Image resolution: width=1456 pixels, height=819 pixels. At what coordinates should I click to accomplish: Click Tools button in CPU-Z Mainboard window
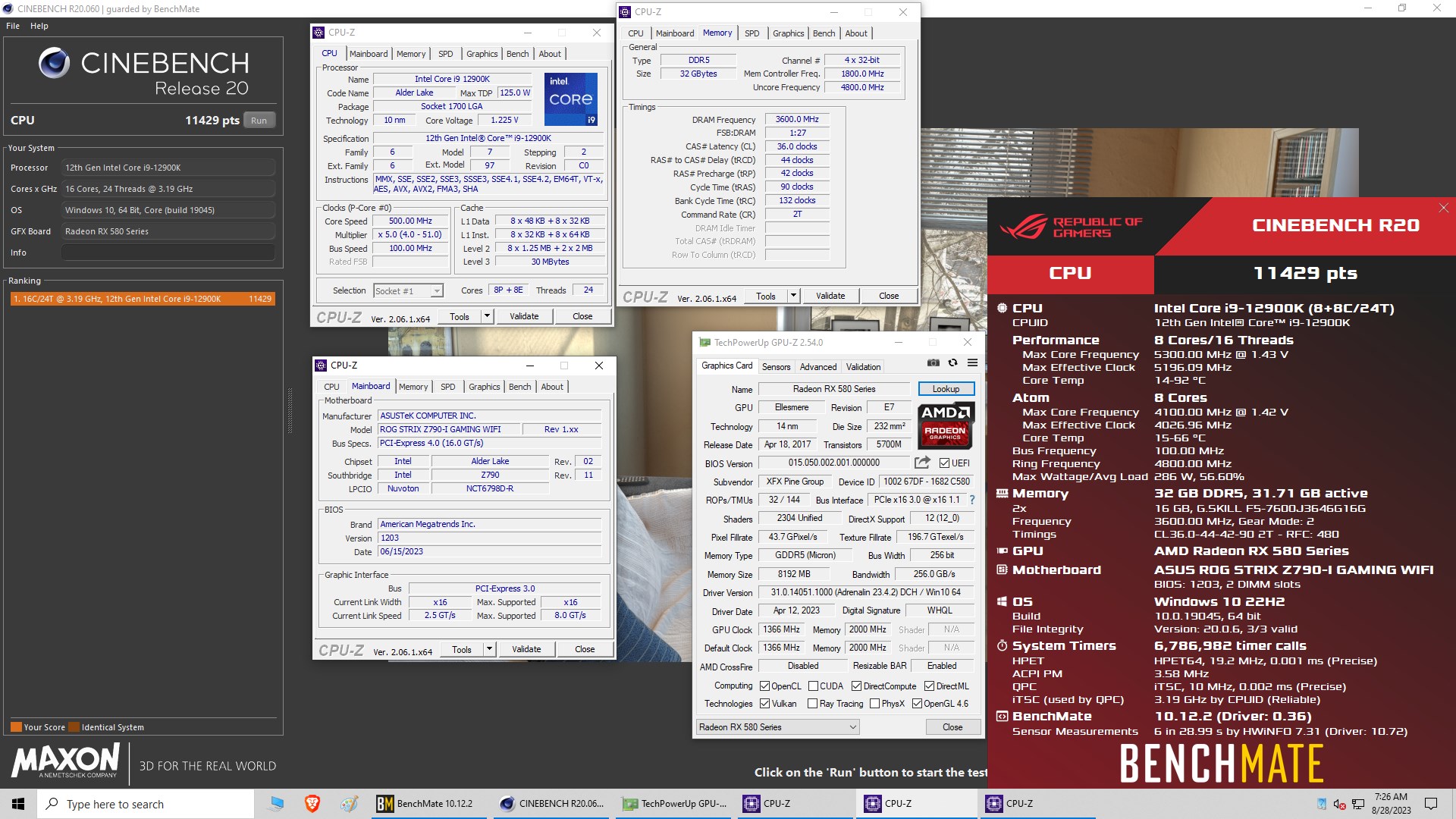point(461,649)
